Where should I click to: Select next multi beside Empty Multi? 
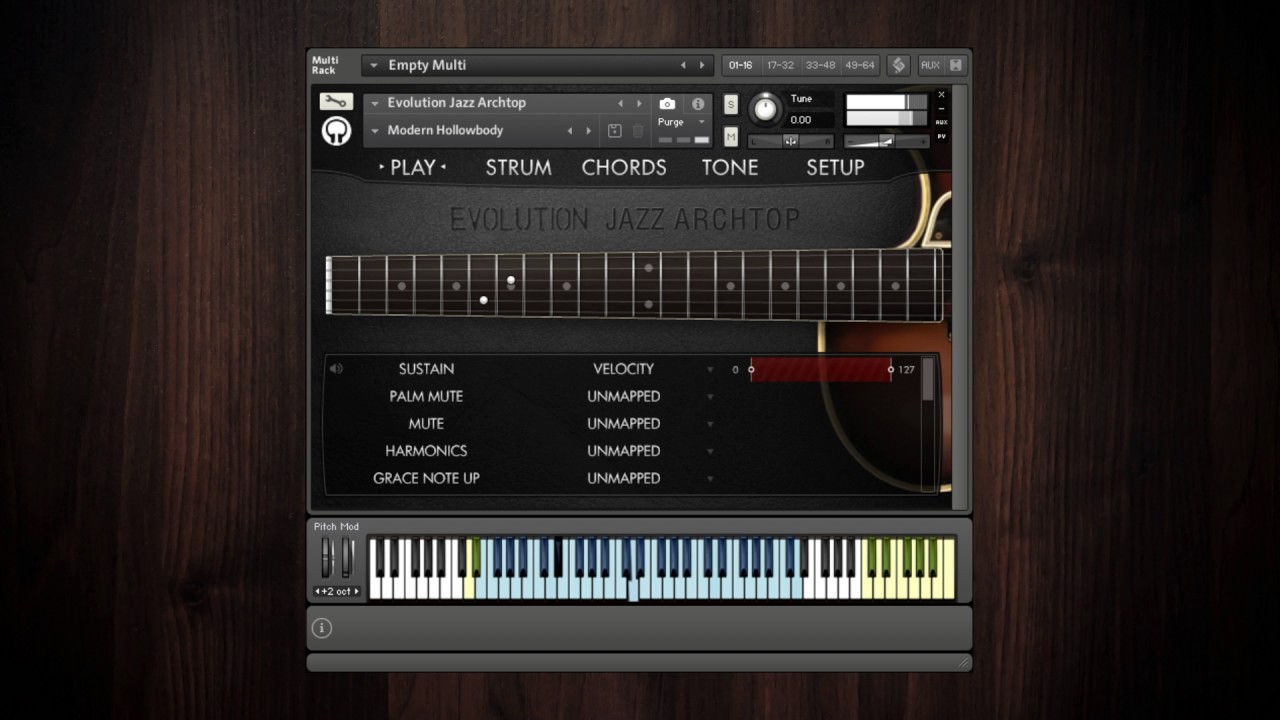click(701, 65)
